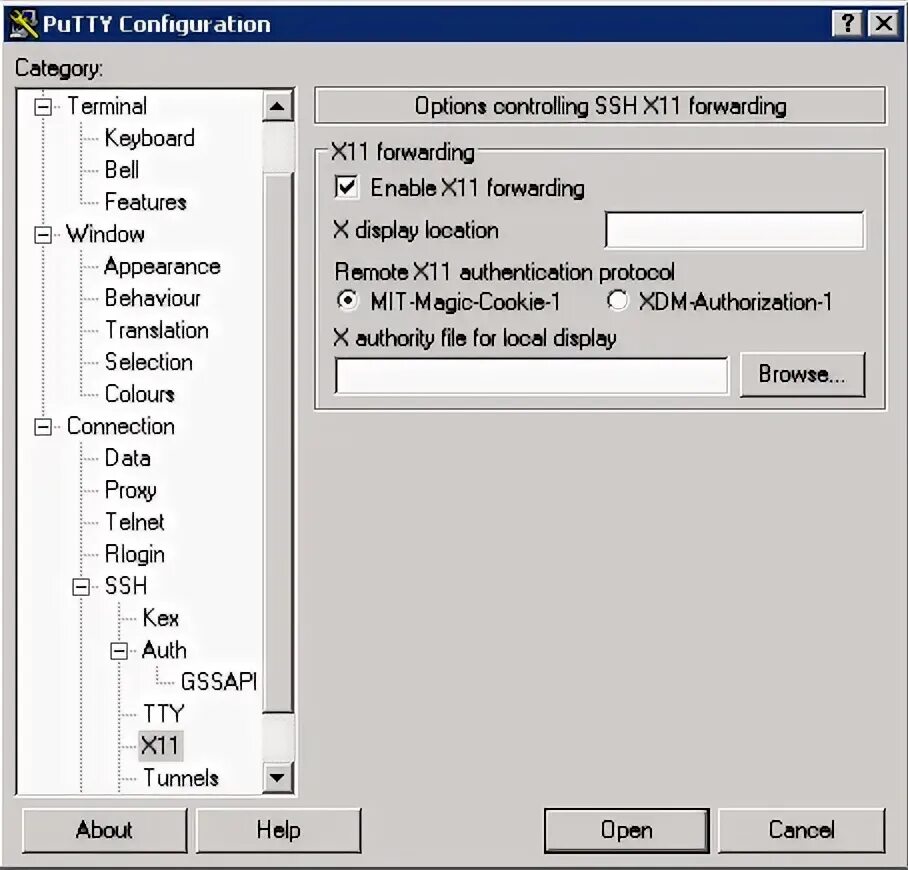Select the Selection category

pos(149,362)
